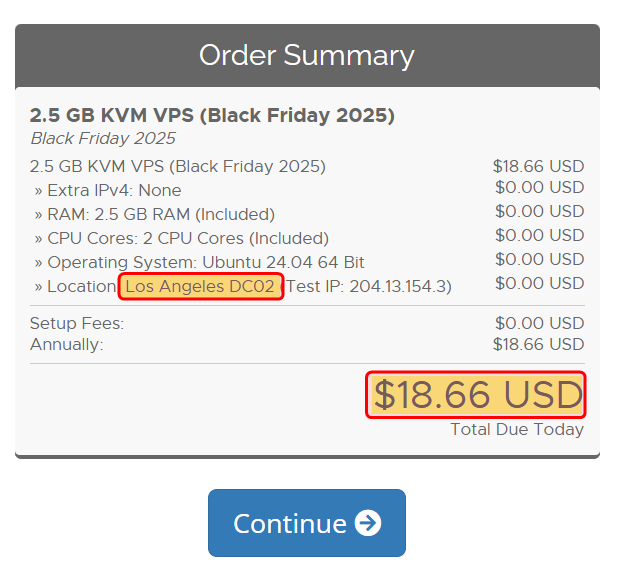This screenshot has width=620, height=587.
Task: Click the italic Black Friday 2025 subtitle
Action: tap(103, 139)
